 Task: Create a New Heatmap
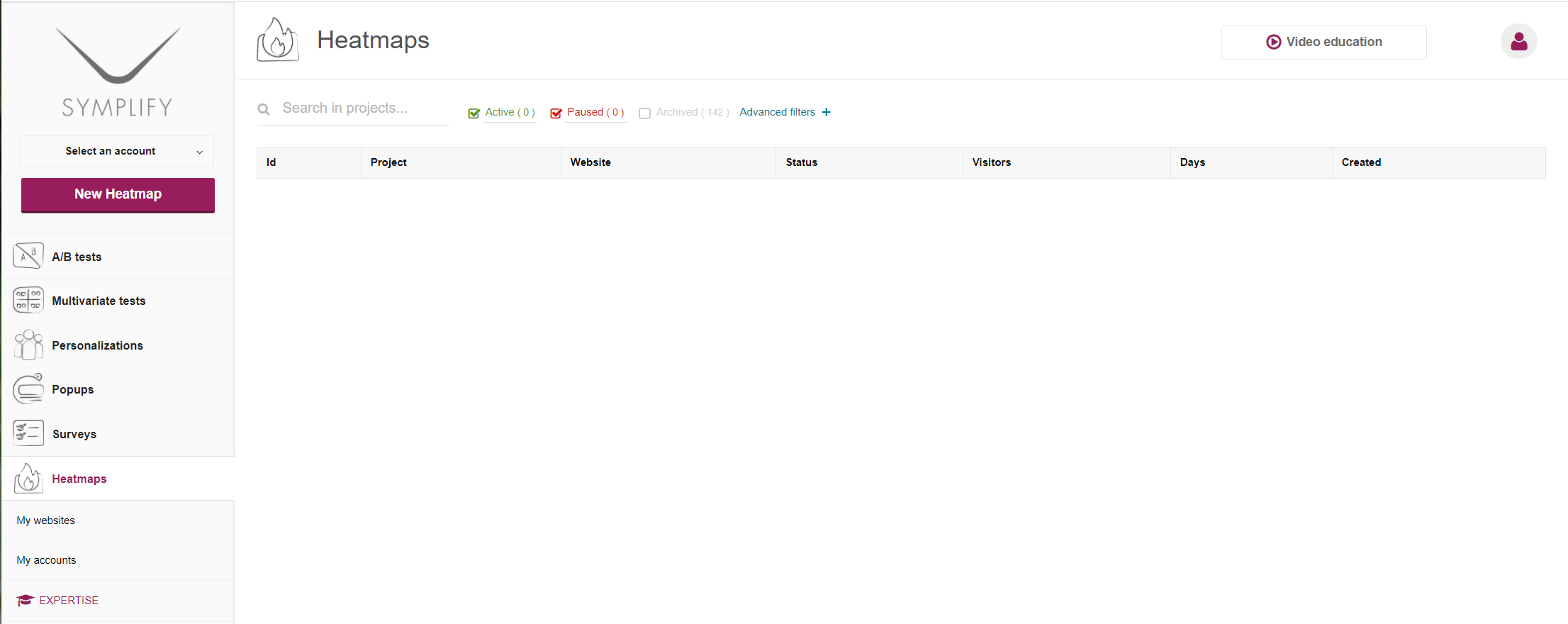point(118,195)
